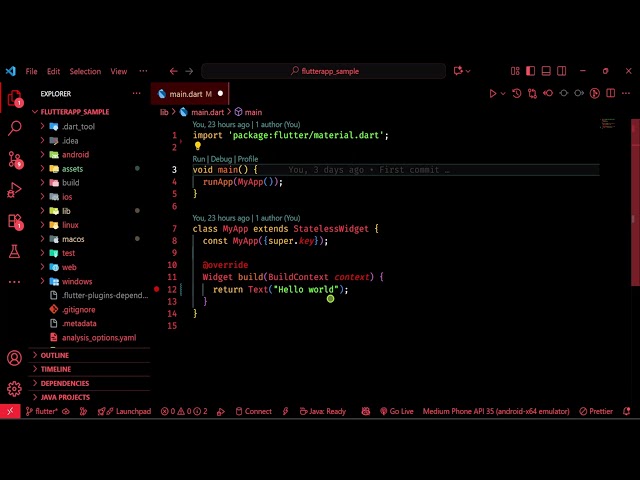Go to the next change icon
Image resolution: width=640 pixels, height=480 pixels.
pyautogui.click(x=579, y=93)
